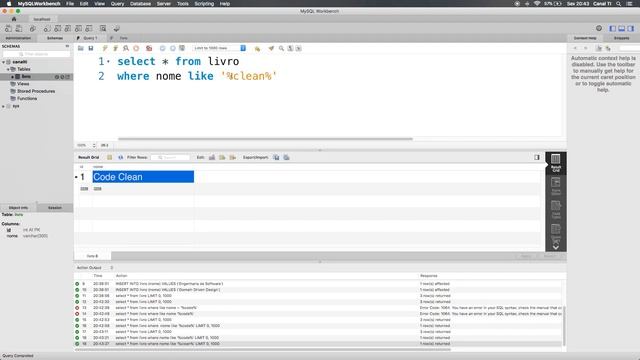Commit the transaction icon
Screen dimensions: 640x360
(162, 49)
